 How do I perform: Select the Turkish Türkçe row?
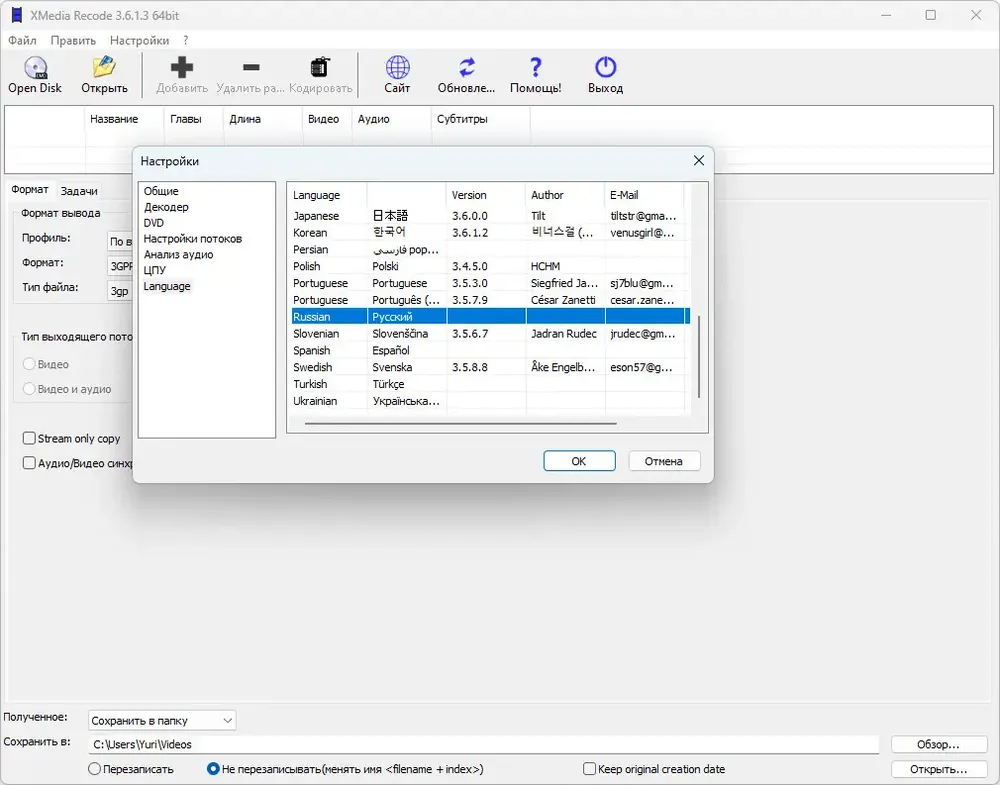pos(490,384)
